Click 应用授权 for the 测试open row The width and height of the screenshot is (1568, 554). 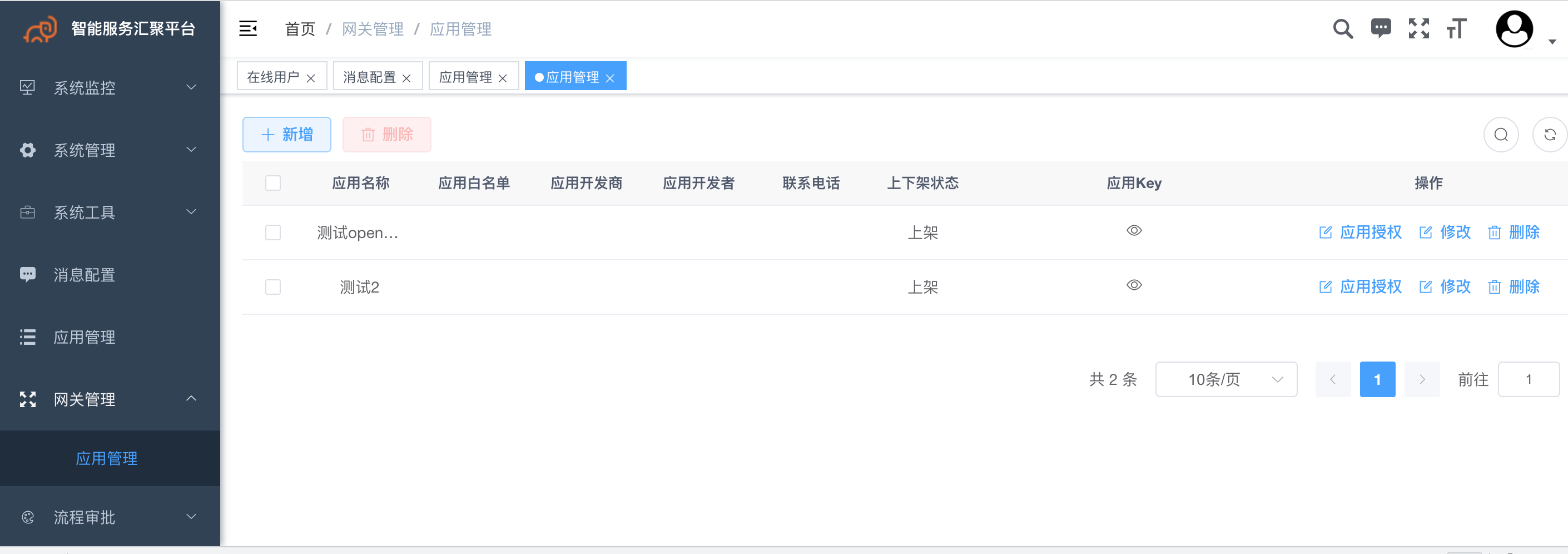point(1361,232)
